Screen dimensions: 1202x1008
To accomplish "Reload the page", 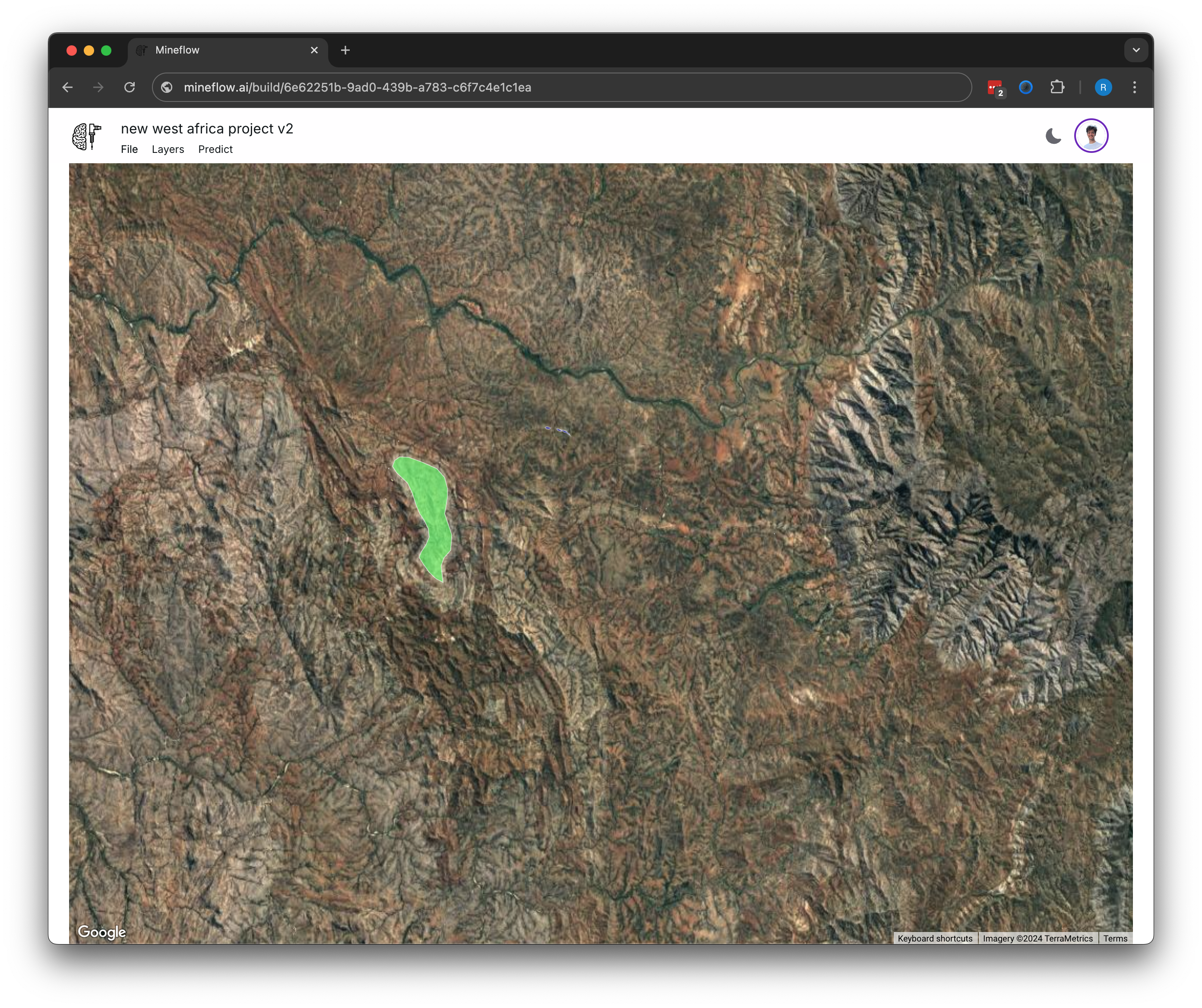I will [130, 87].
